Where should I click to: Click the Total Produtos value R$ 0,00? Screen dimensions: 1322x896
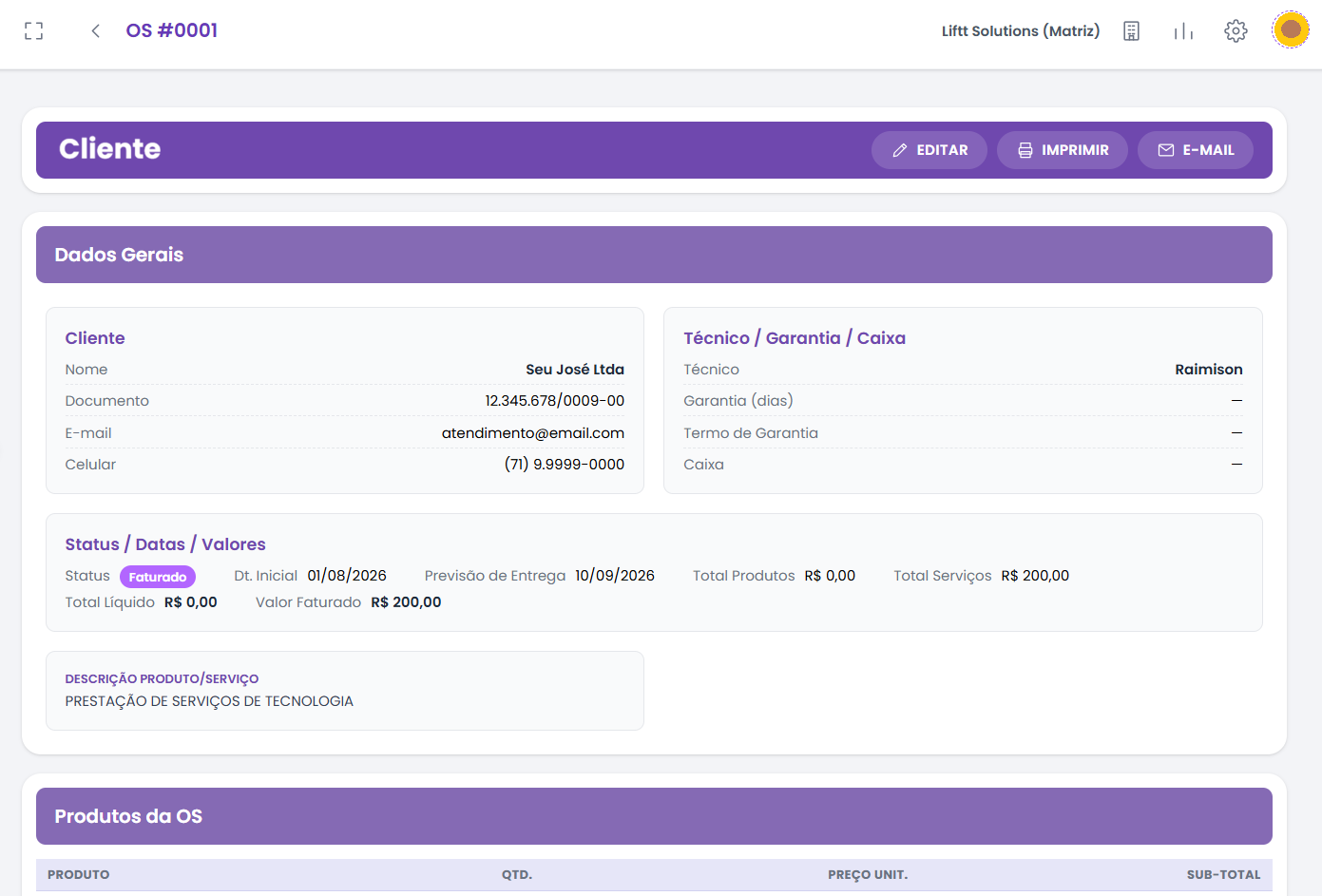coord(830,576)
